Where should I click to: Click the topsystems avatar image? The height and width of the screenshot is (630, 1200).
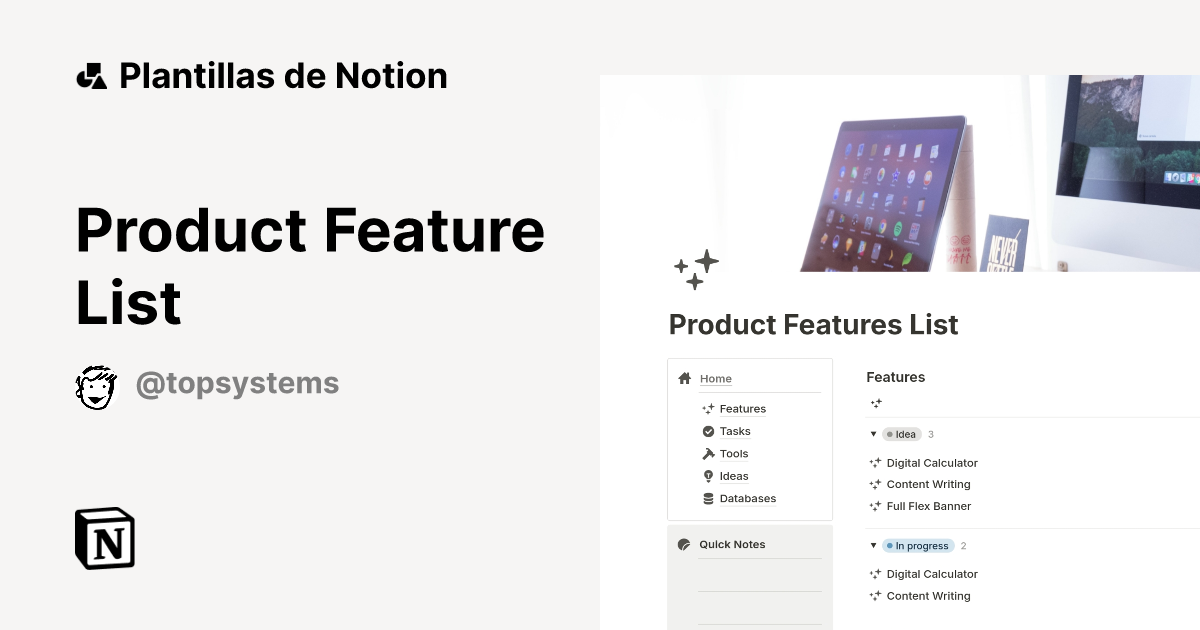(97, 386)
